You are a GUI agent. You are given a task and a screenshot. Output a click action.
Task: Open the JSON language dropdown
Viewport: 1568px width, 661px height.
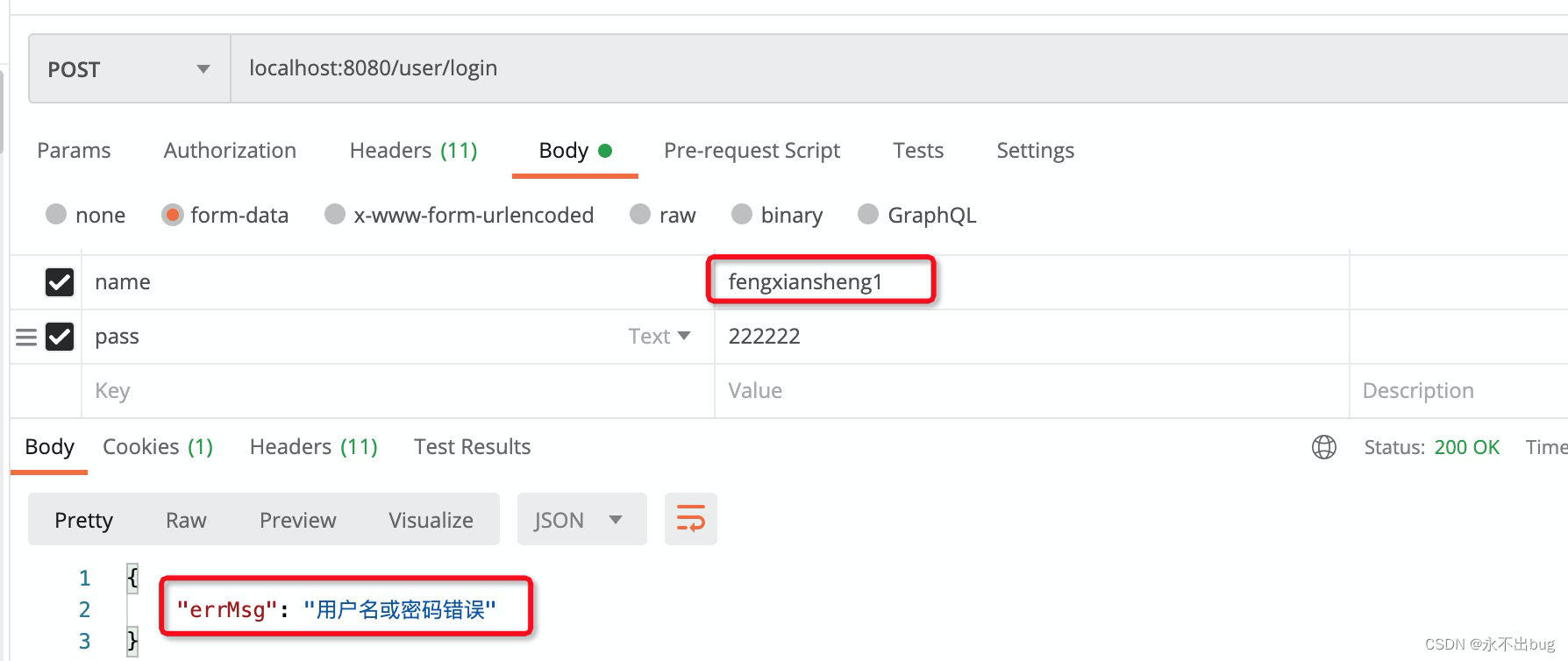pyautogui.click(x=581, y=519)
